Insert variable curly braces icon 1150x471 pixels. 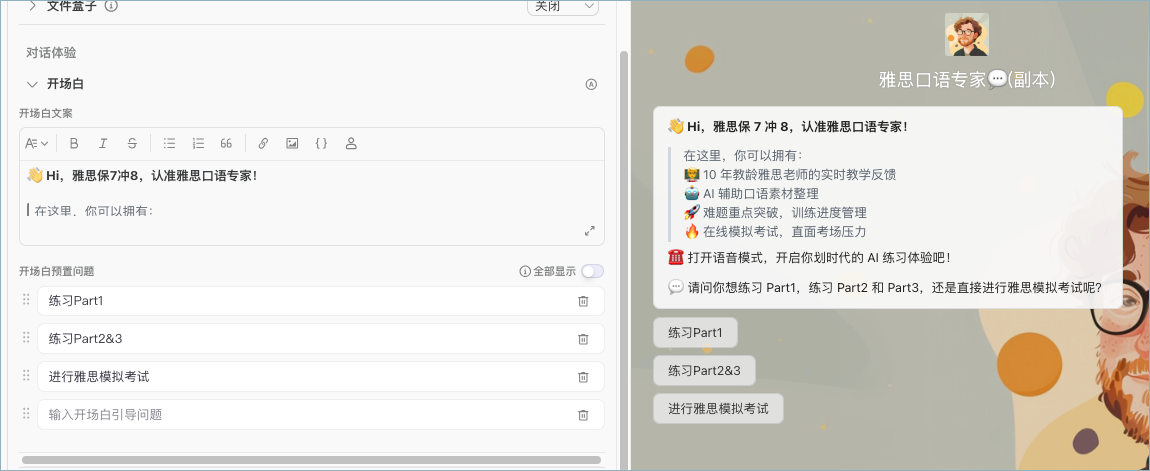coord(321,144)
